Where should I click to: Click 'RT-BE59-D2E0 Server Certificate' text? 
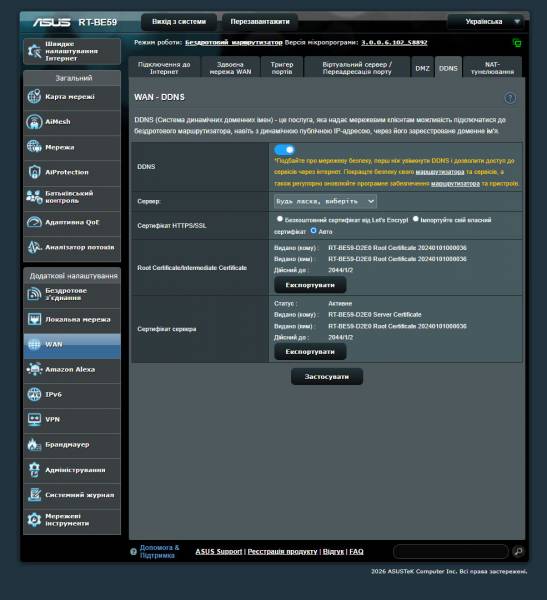375,315
